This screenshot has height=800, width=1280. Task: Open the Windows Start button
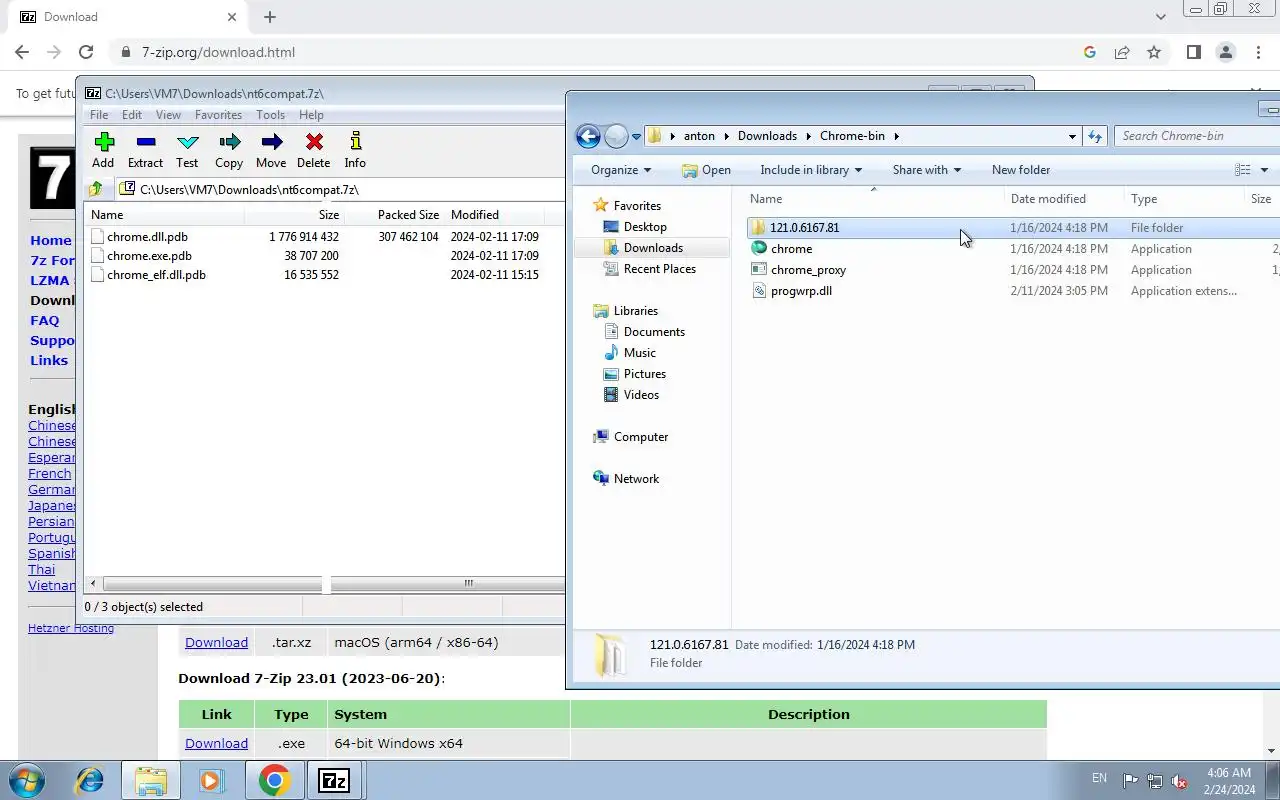pyautogui.click(x=29, y=780)
